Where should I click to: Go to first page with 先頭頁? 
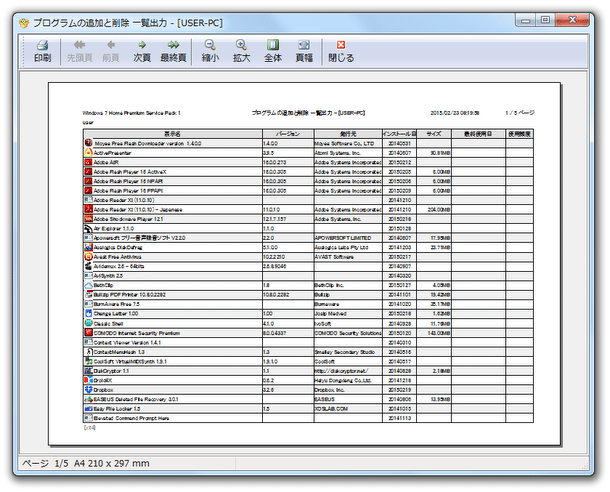coord(79,51)
